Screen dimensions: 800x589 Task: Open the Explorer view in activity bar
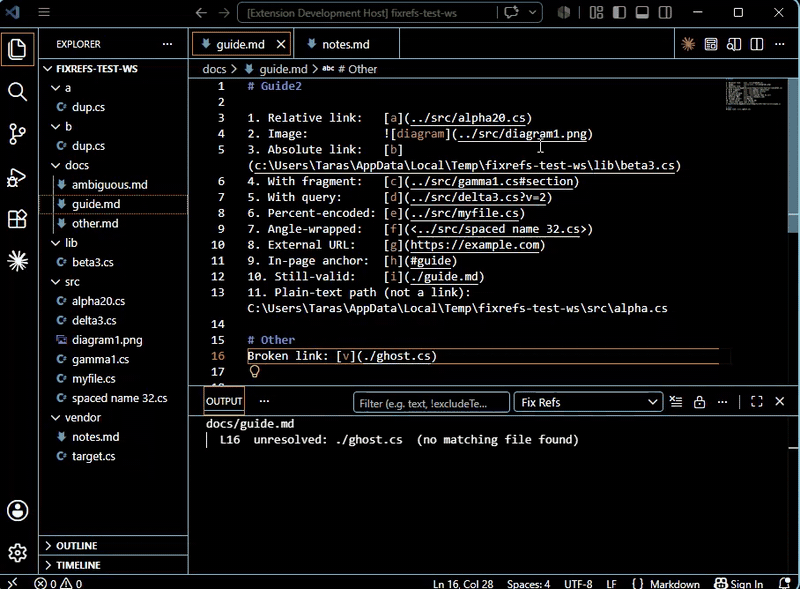click(x=17, y=50)
